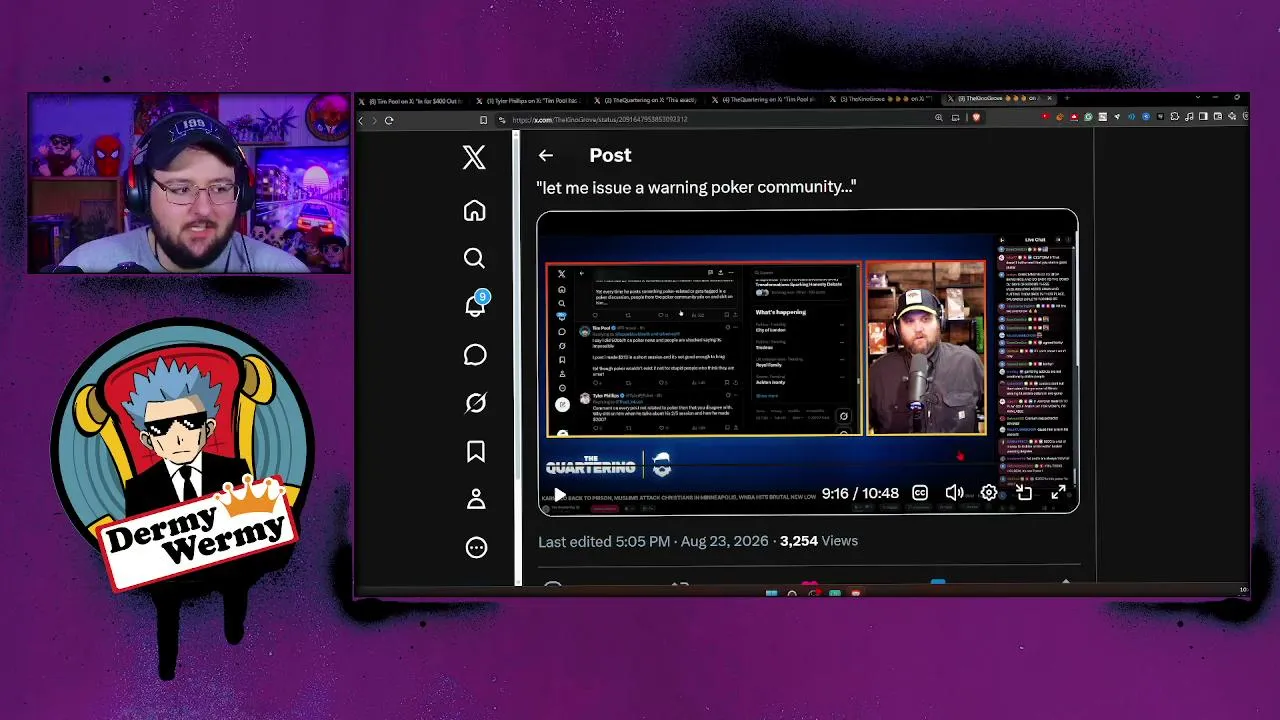Screen dimensions: 1280x720
Task: Mute the video with speaker icon
Action: point(954,493)
